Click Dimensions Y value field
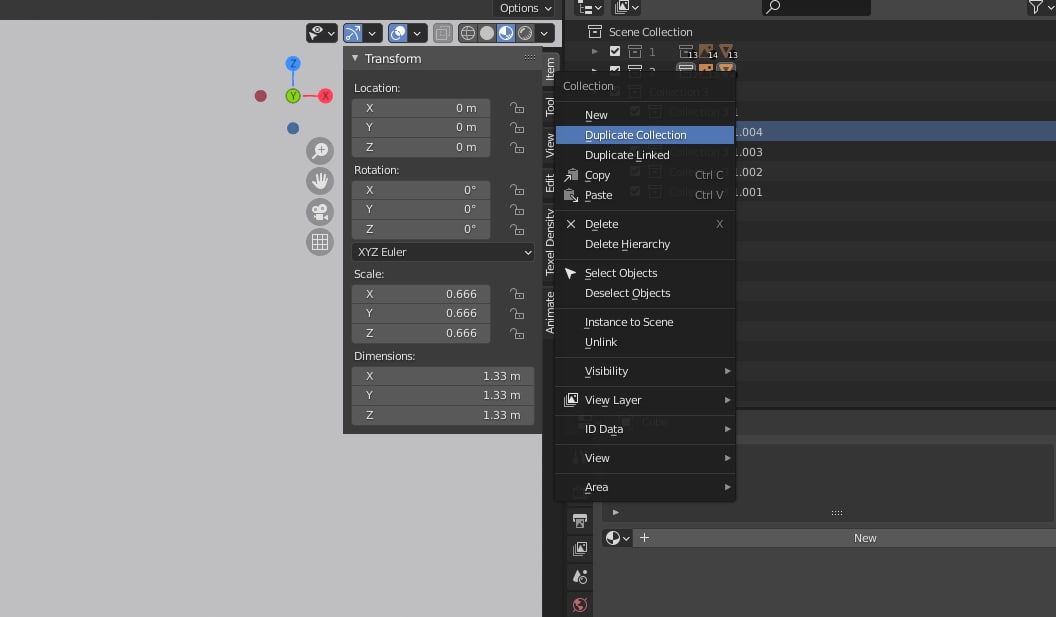The width and height of the screenshot is (1056, 617). (443, 395)
